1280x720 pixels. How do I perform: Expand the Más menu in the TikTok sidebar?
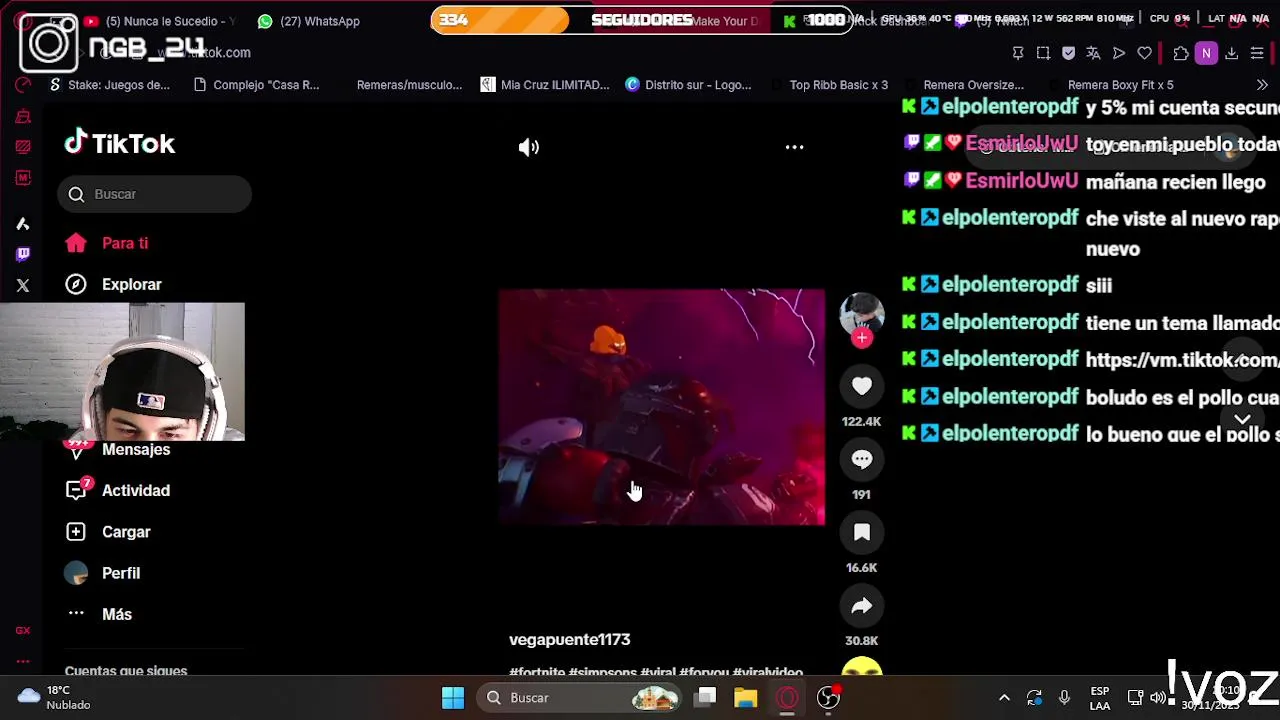[99, 614]
